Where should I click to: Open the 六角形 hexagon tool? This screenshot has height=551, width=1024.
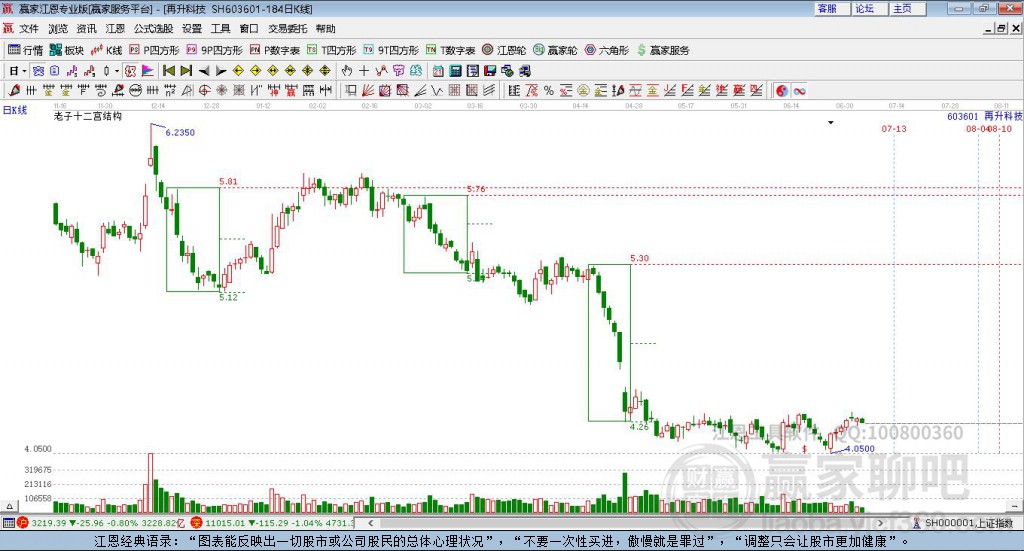(x=607, y=50)
